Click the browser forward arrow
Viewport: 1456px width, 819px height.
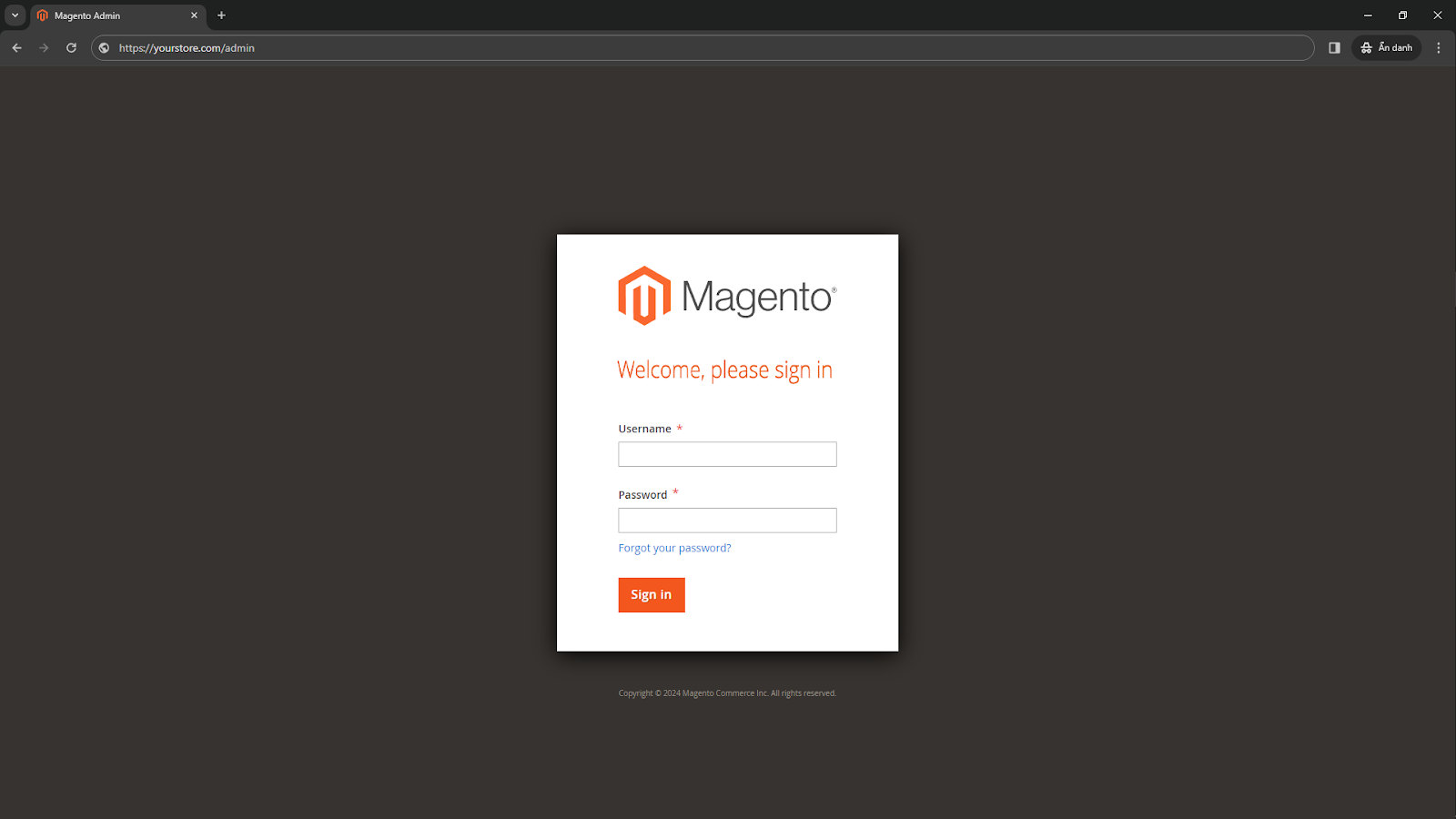coord(44,47)
